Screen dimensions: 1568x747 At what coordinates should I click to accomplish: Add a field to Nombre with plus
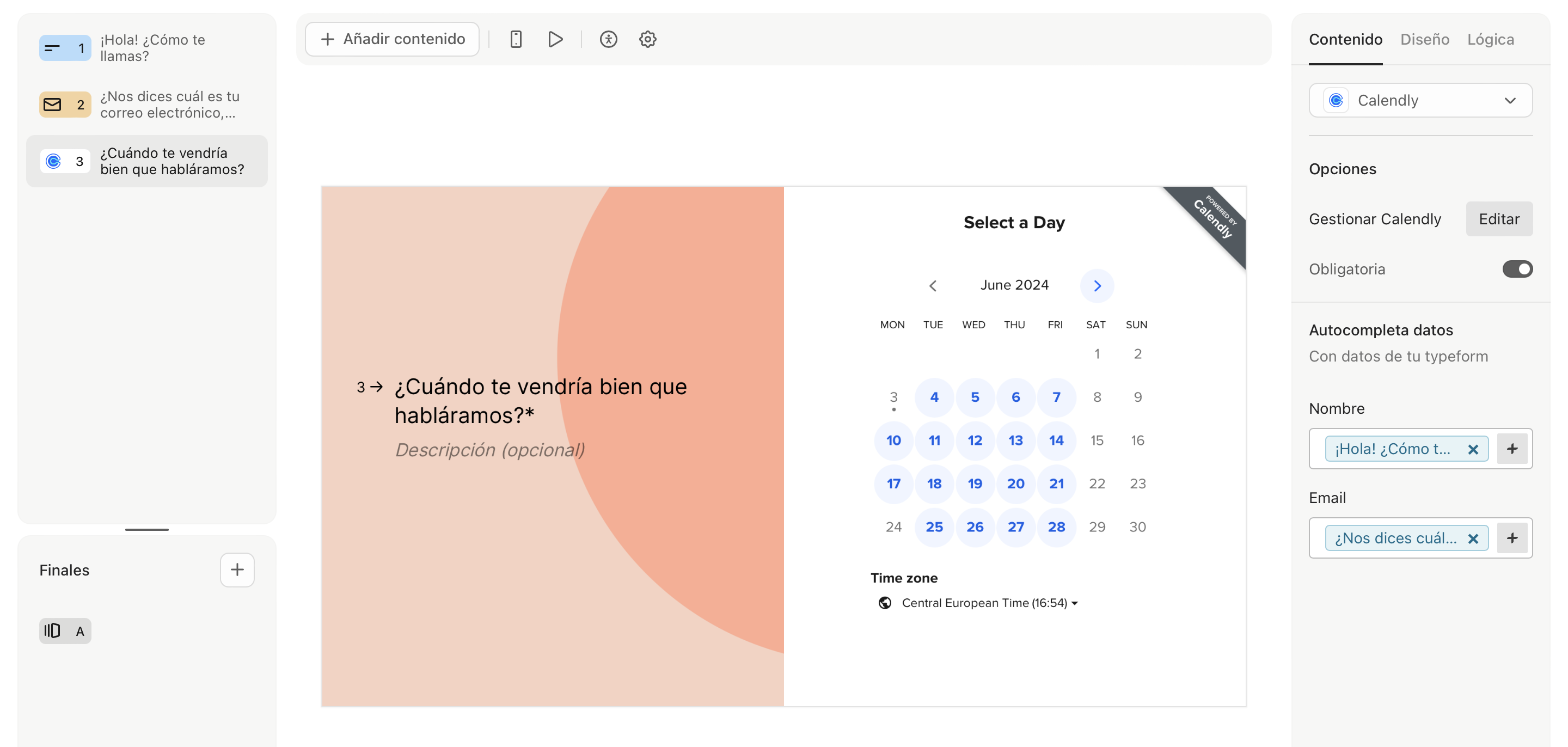point(1512,449)
